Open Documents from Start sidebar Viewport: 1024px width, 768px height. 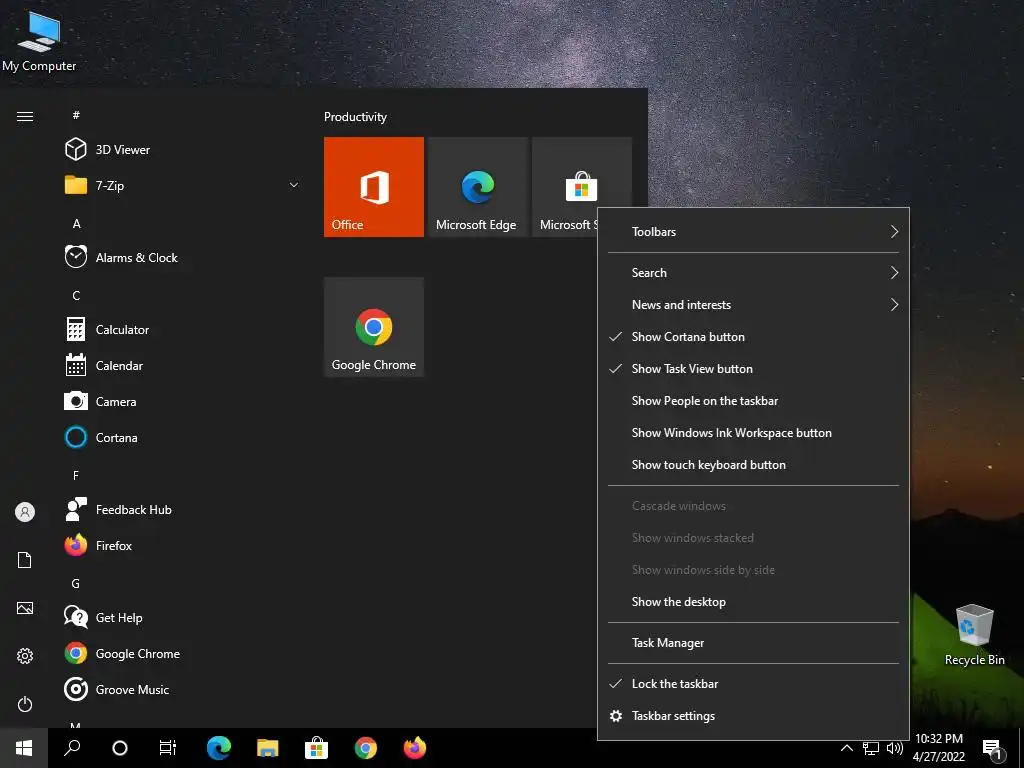click(x=25, y=560)
